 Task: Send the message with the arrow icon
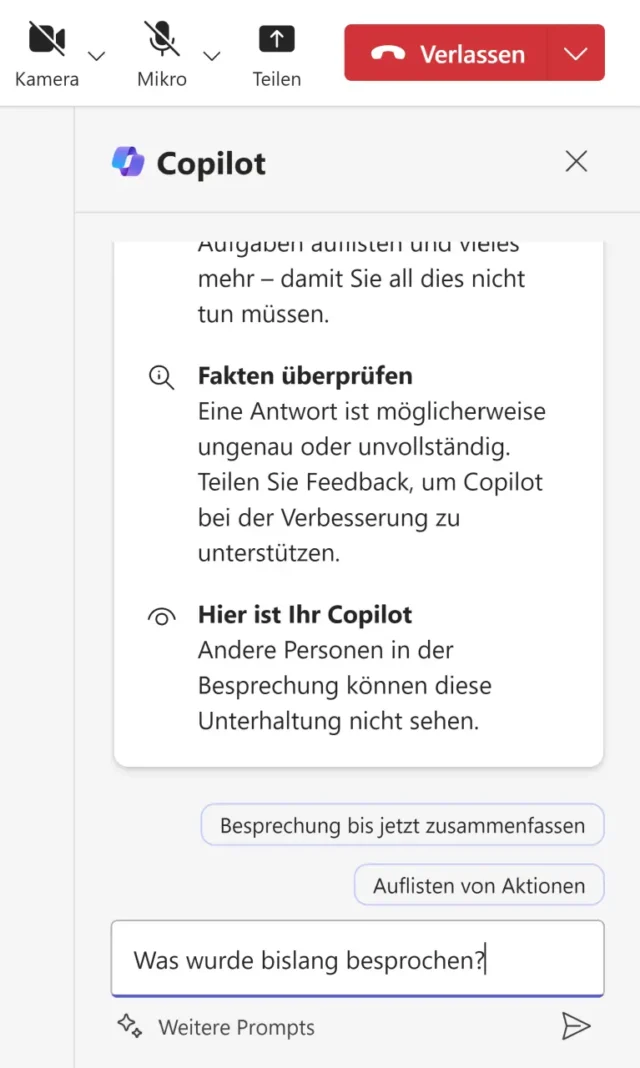576,1026
